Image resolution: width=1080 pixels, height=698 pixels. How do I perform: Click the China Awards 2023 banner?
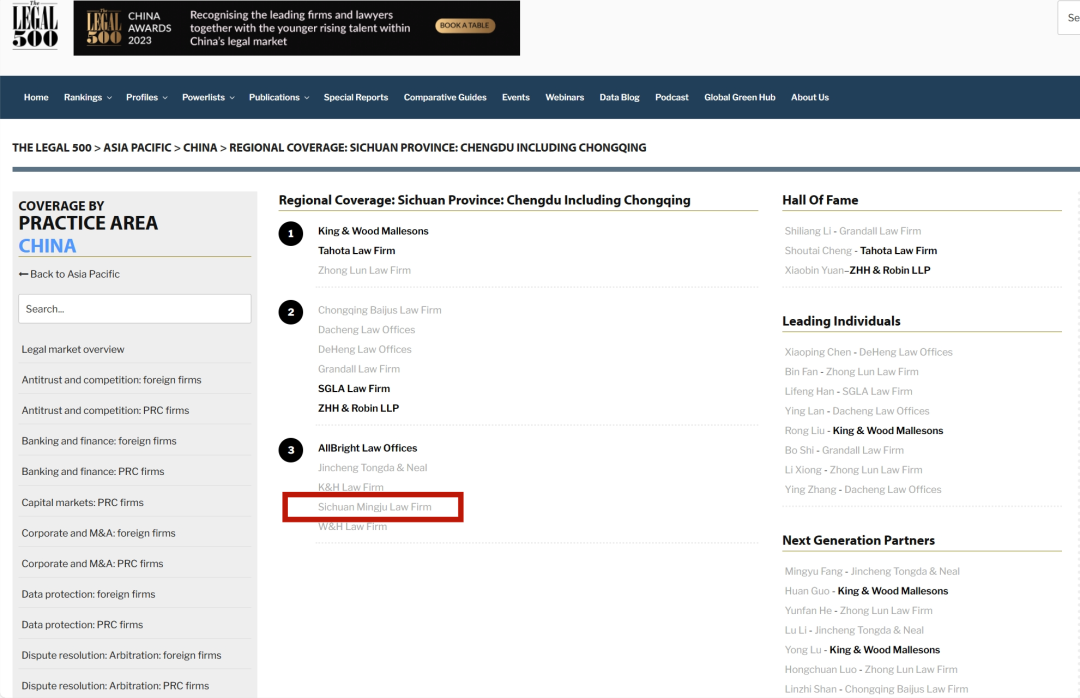pos(296,28)
